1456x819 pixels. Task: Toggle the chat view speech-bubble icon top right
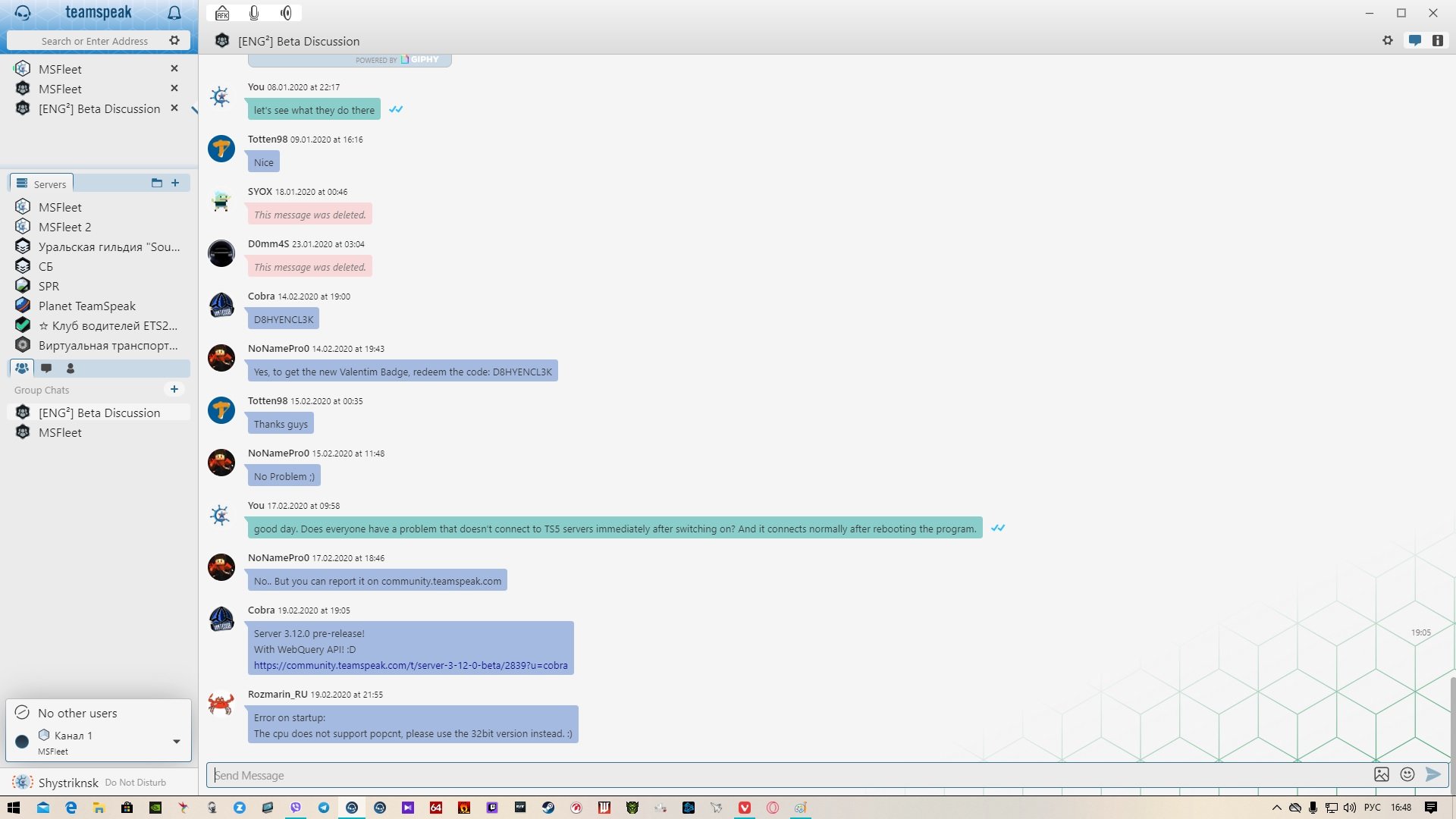click(x=1415, y=40)
